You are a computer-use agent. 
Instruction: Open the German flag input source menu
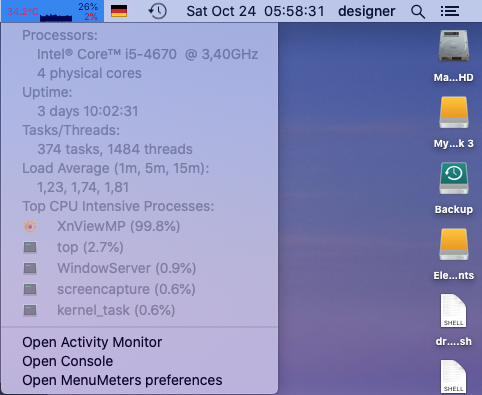[119, 11]
